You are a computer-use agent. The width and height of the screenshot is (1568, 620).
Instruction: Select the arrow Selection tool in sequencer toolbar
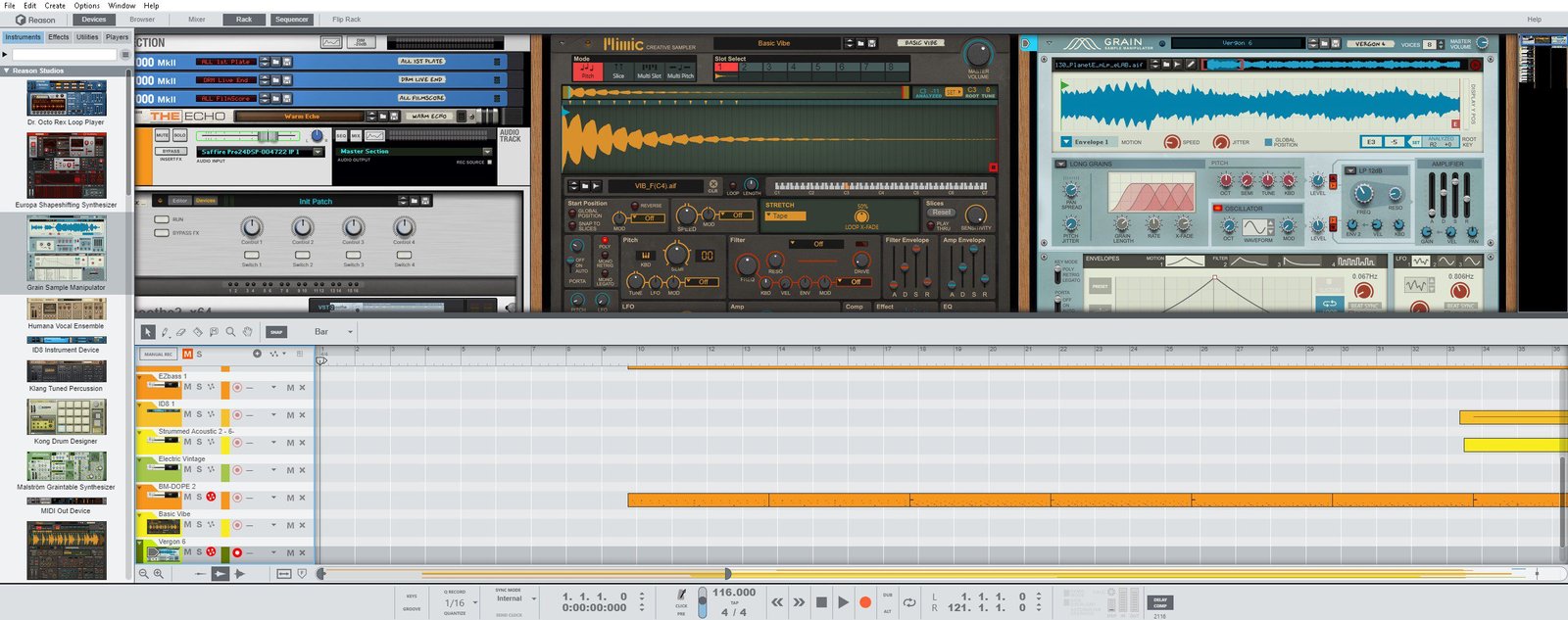pyautogui.click(x=148, y=332)
